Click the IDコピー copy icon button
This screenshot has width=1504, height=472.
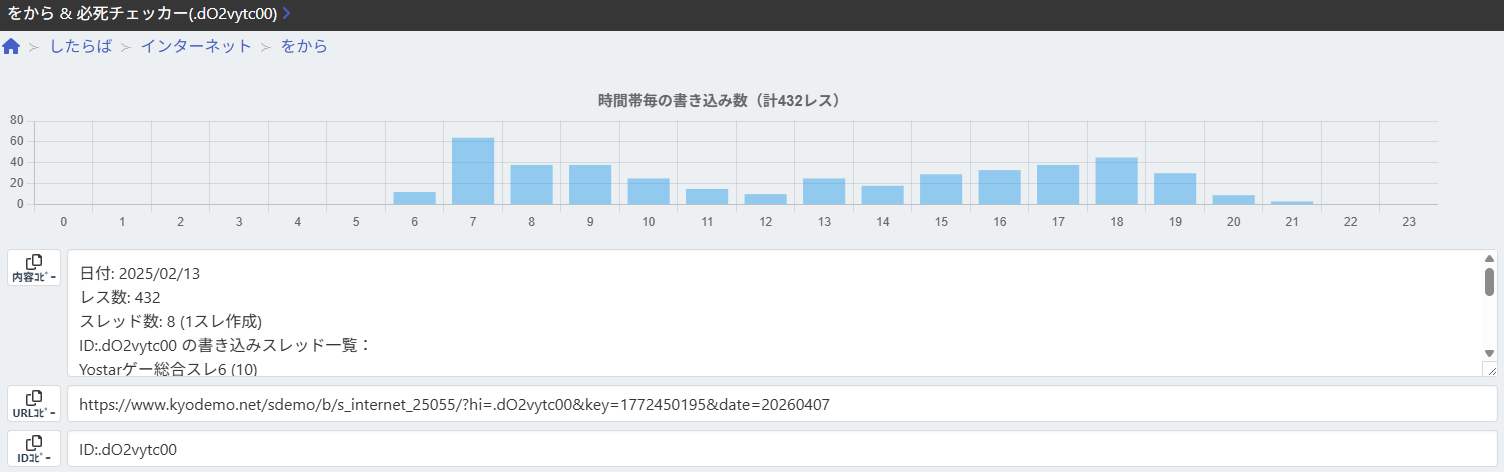(34, 448)
